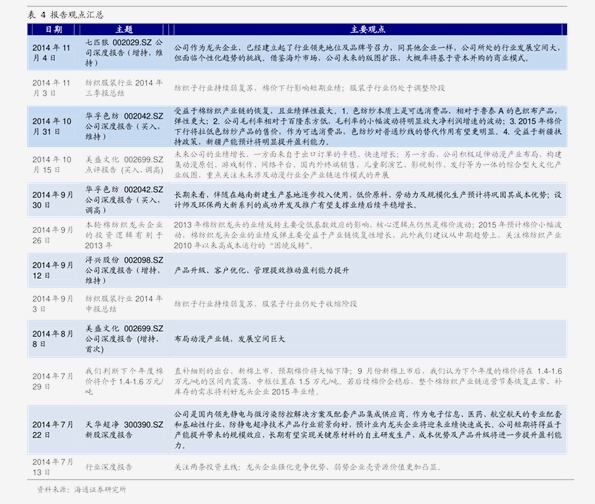Select viewpoint 纺织子行业持续弱复苏，服装子行业仍处于收缩阶段

click(x=266, y=304)
